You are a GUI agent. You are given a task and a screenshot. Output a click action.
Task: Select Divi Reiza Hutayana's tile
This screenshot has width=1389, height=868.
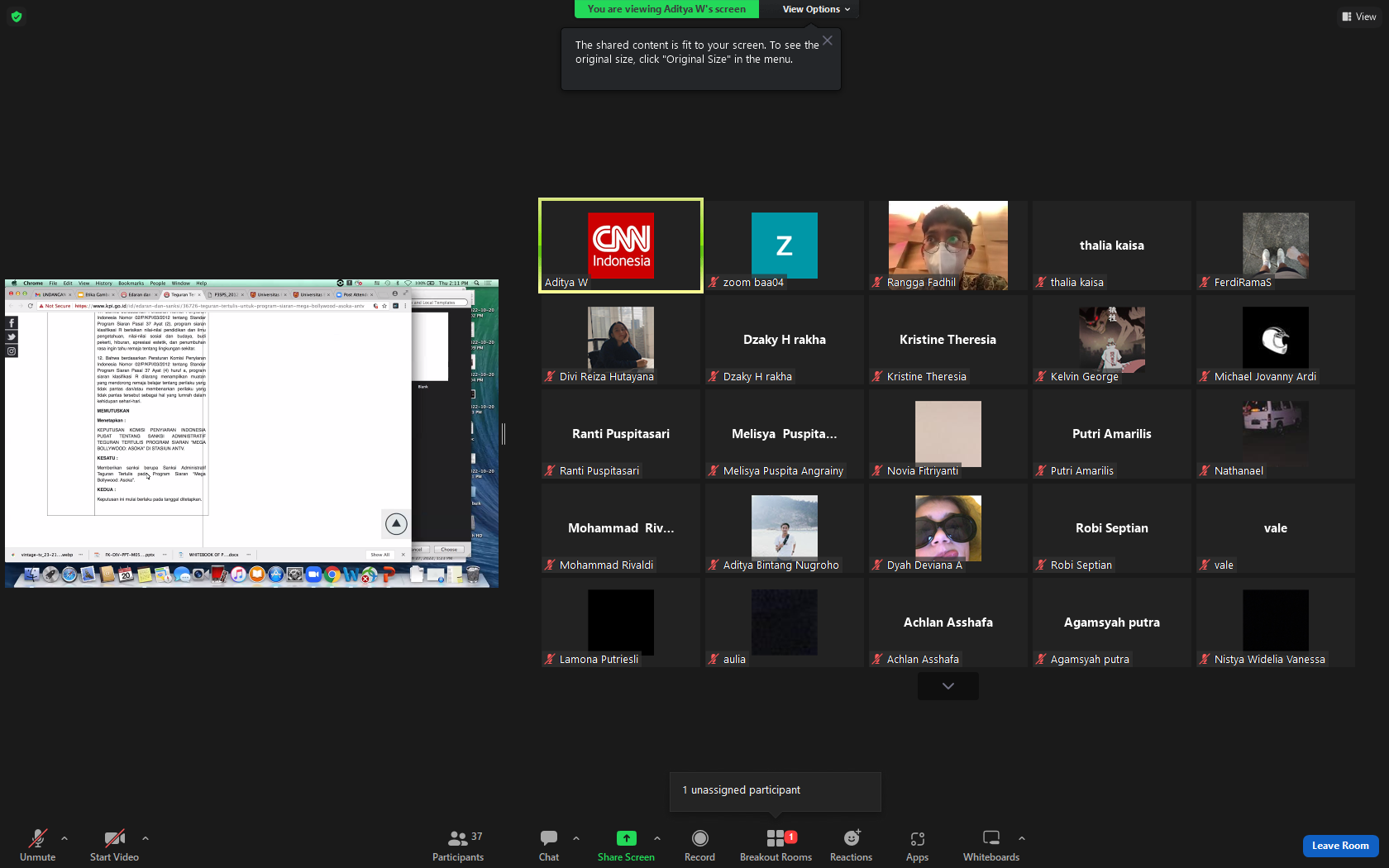(621, 340)
